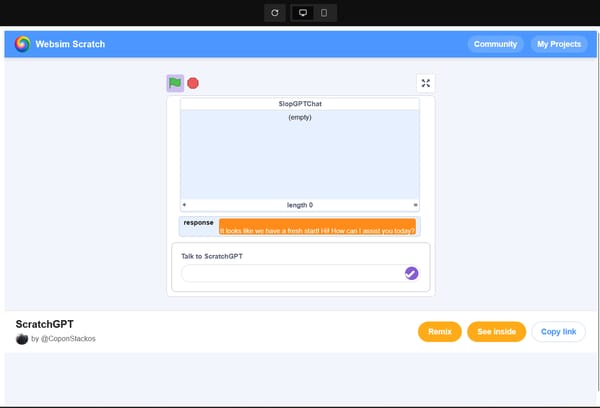Open See inside for project code
Image resolution: width=600 pixels, height=408 pixels.
coord(496,331)
